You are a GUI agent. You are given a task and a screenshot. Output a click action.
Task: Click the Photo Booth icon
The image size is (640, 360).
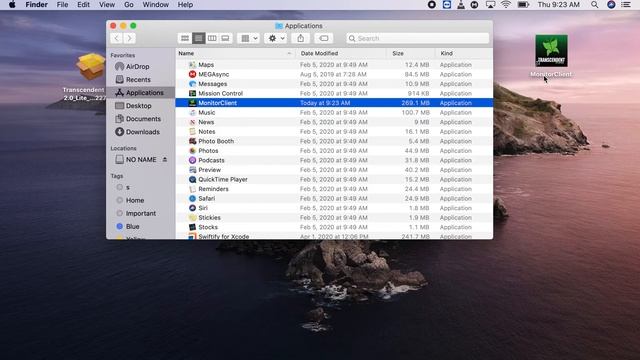click(192, 141)
